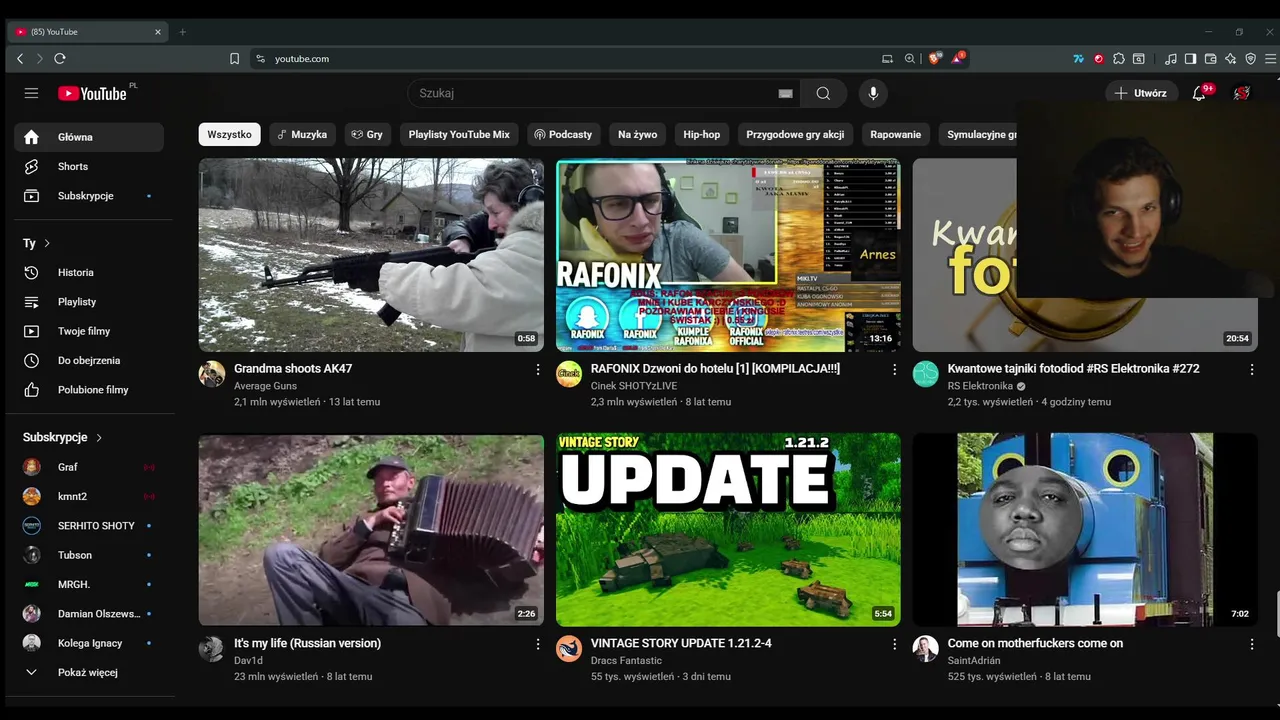Bookmark this page with bookmark icon
Viewport: 1280px width, 720px height.
click(x=234, y=59)
